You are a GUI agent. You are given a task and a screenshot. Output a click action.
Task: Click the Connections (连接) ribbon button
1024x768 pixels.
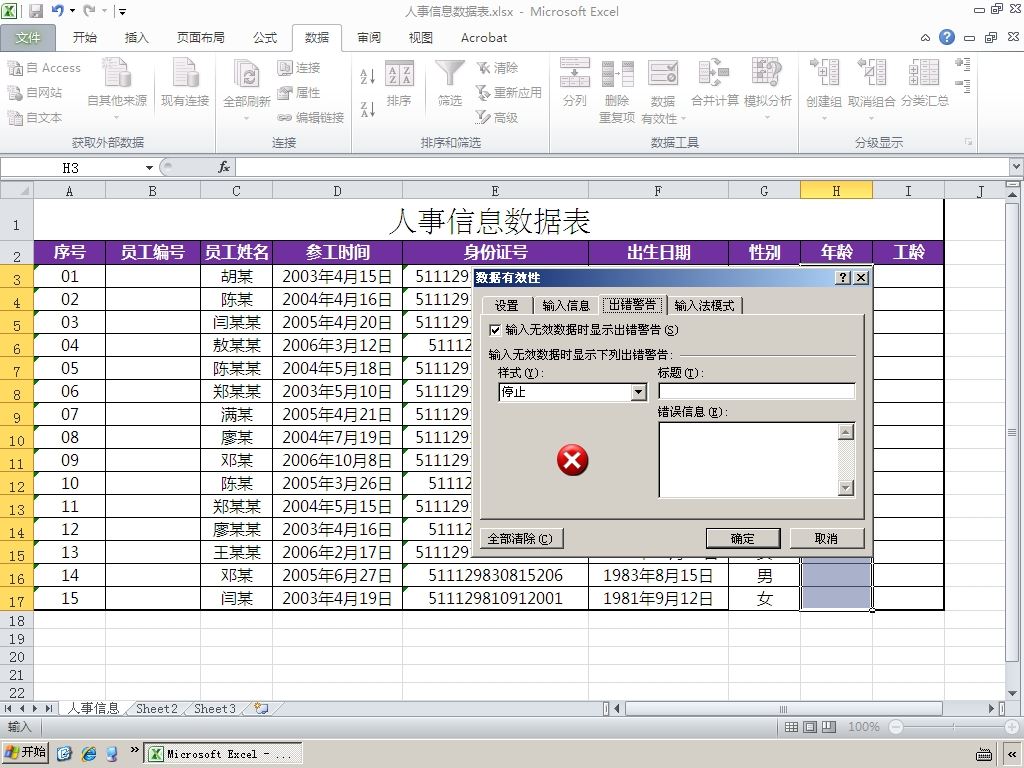click(299, 67)
